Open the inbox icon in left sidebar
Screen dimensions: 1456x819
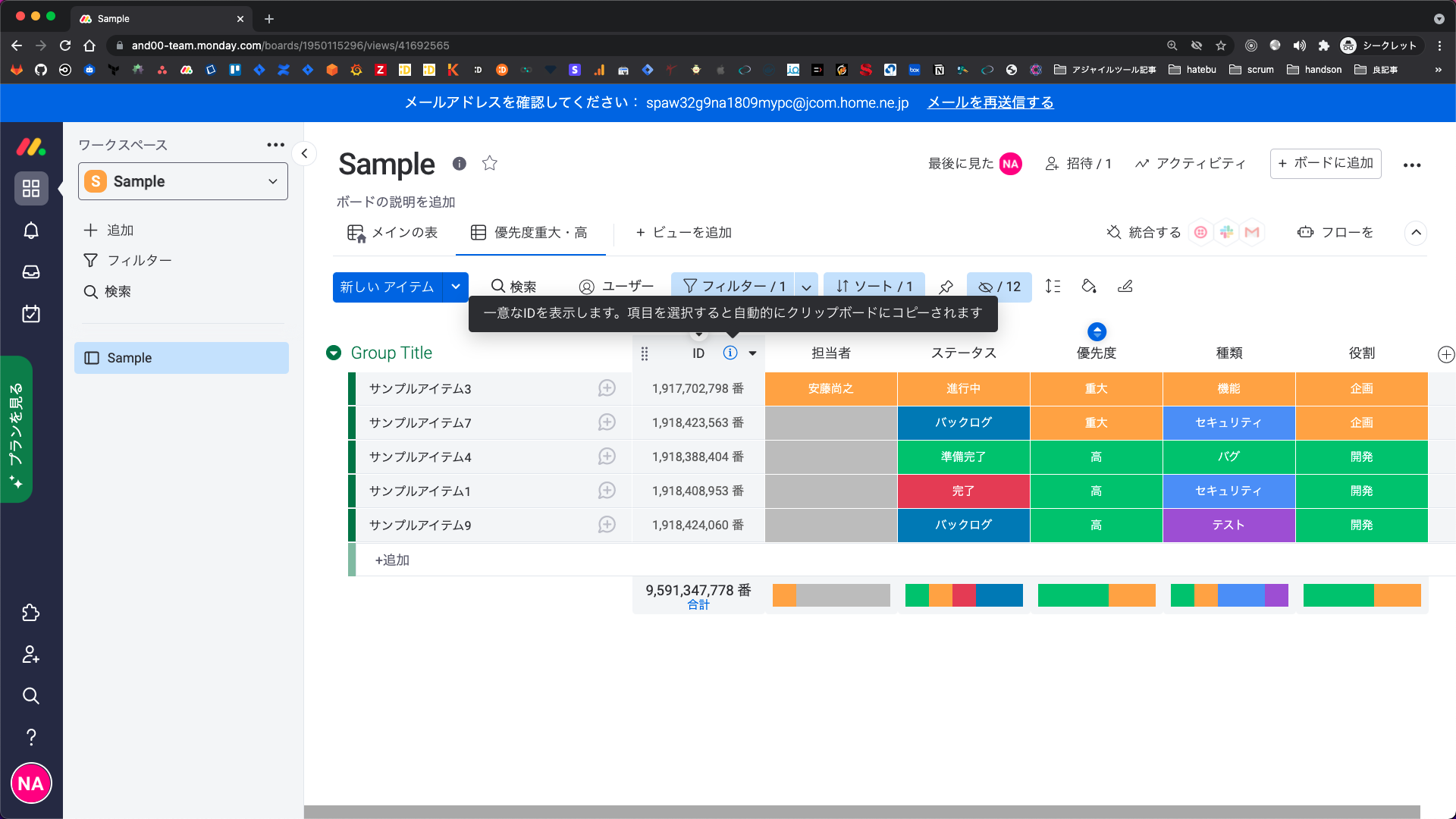tap(31, 272)
